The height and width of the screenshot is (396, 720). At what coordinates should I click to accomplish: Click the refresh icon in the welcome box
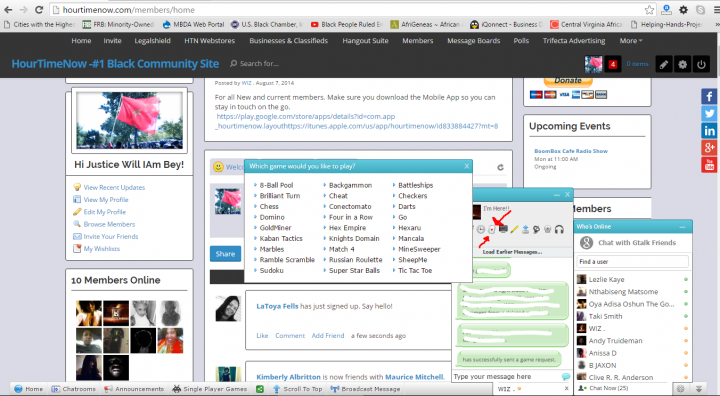tap(501, 167)
